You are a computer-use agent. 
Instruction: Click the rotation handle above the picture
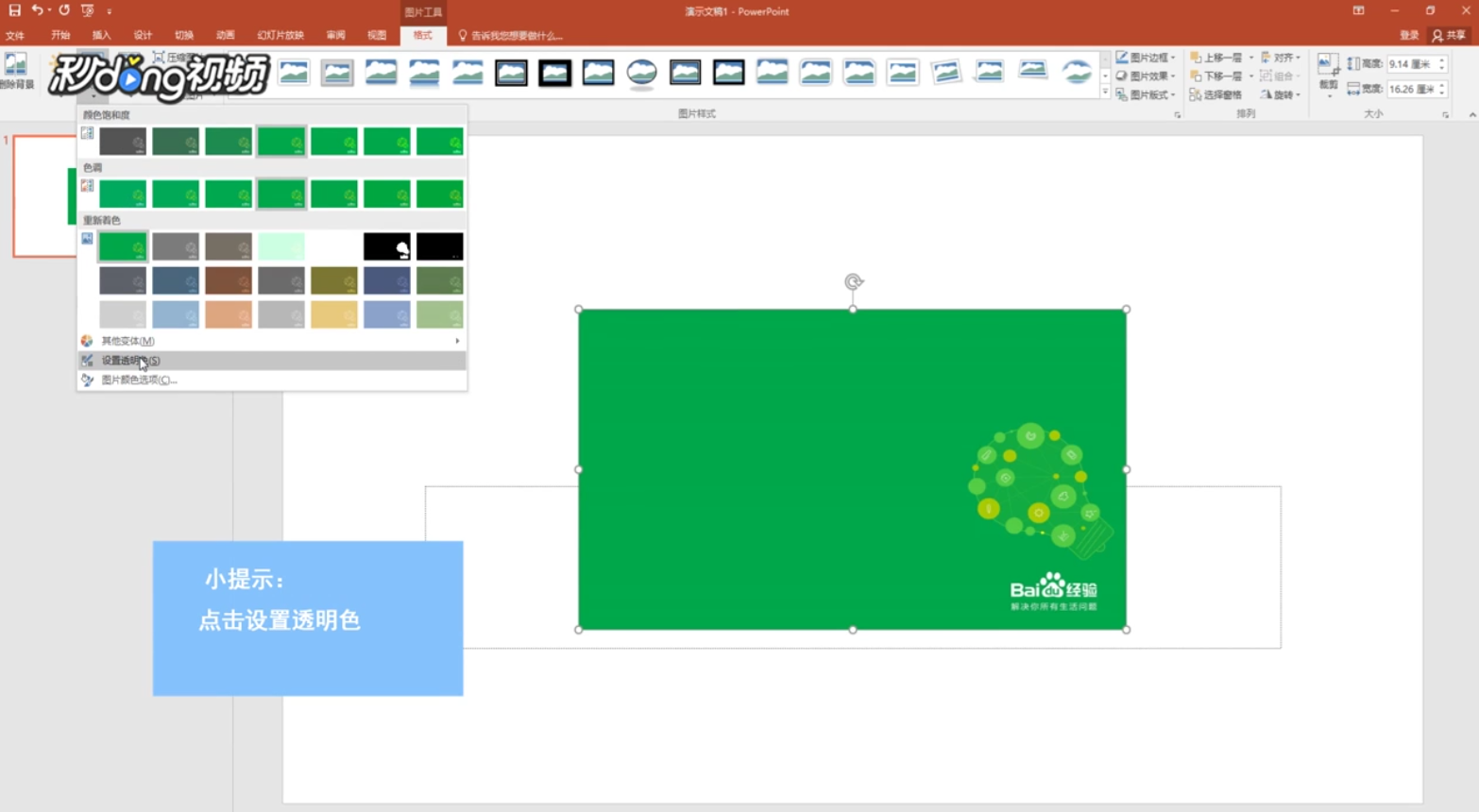pyautogui.click(x=853, y=281)
